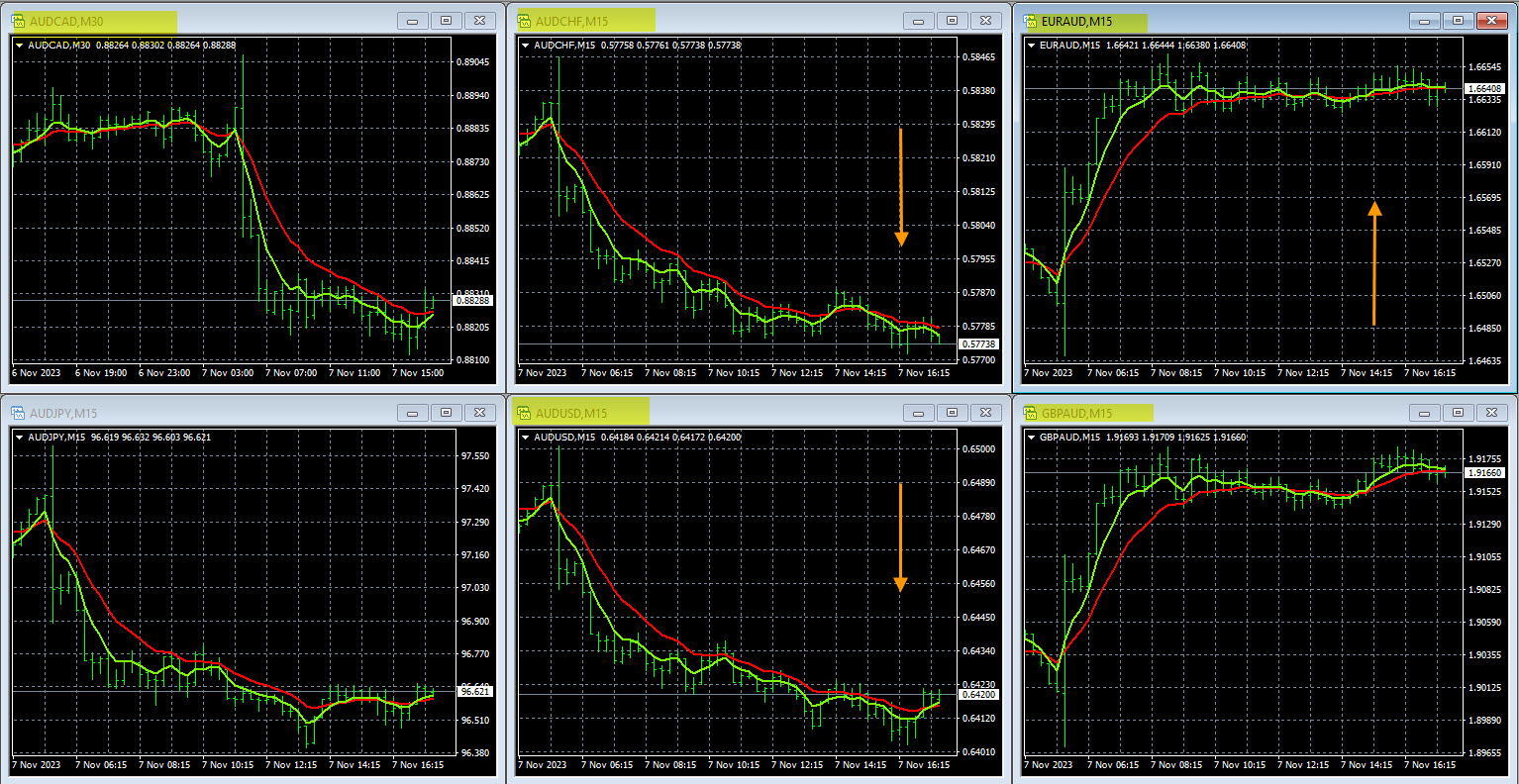Close the EURAUD,M15 chart window
Viewport: 1519px width, 784px height.
[1491, 21]
